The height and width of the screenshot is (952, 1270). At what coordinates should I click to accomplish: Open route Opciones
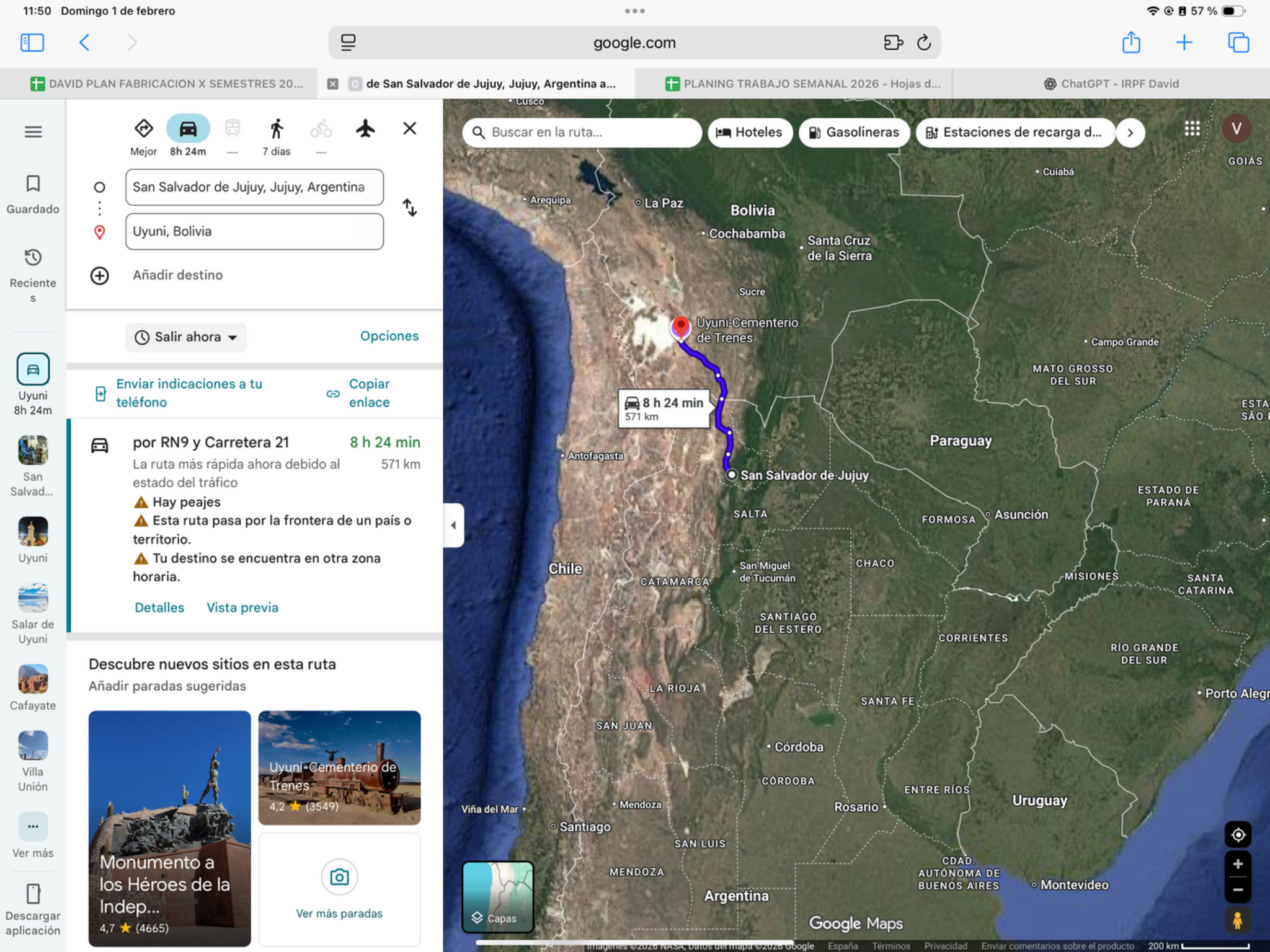(x=389, y=336)
